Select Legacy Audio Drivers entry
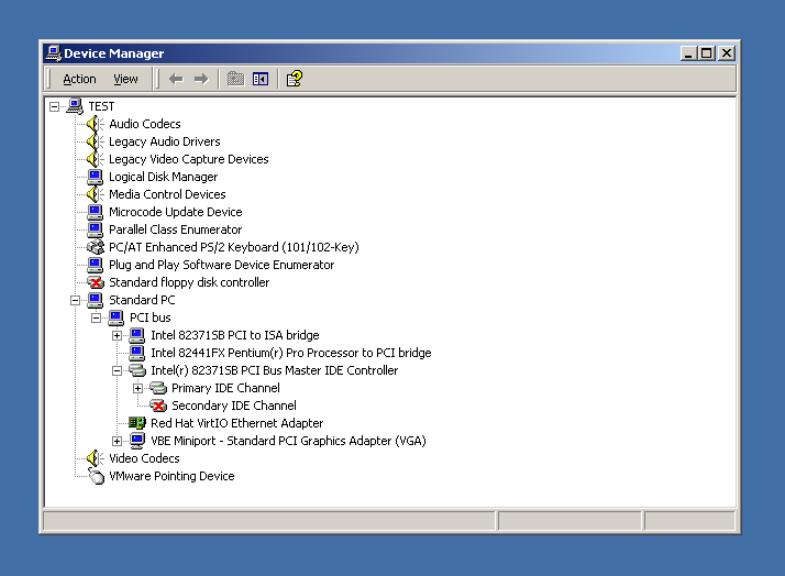Viewport: 785px width, 576px height. point(165,142)
